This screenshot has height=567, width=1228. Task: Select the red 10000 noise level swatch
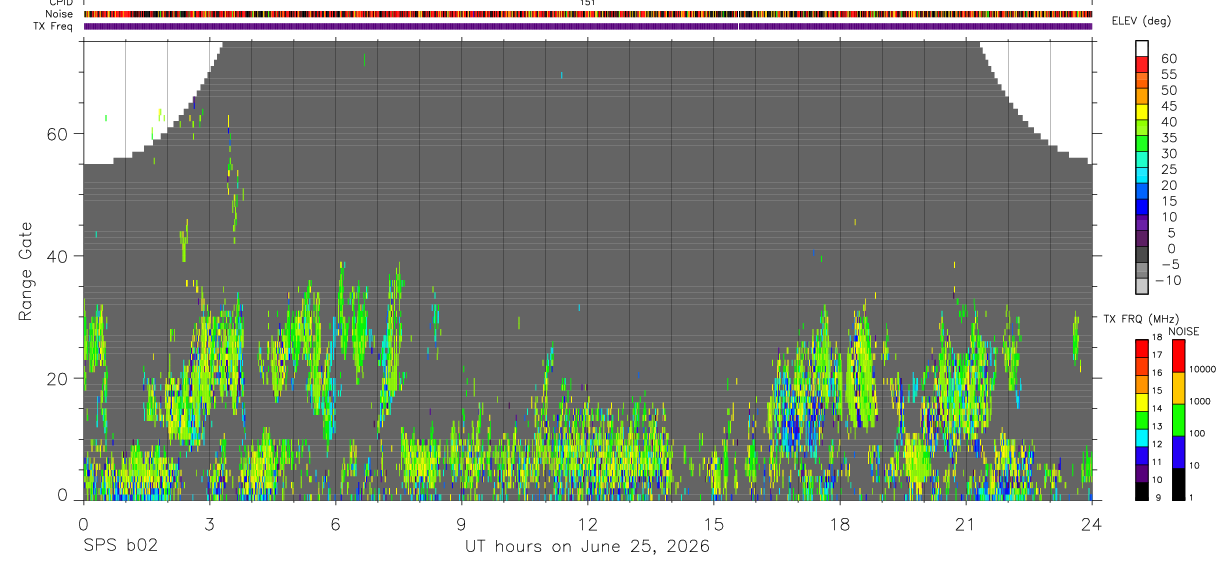[x=1179, y=355]
